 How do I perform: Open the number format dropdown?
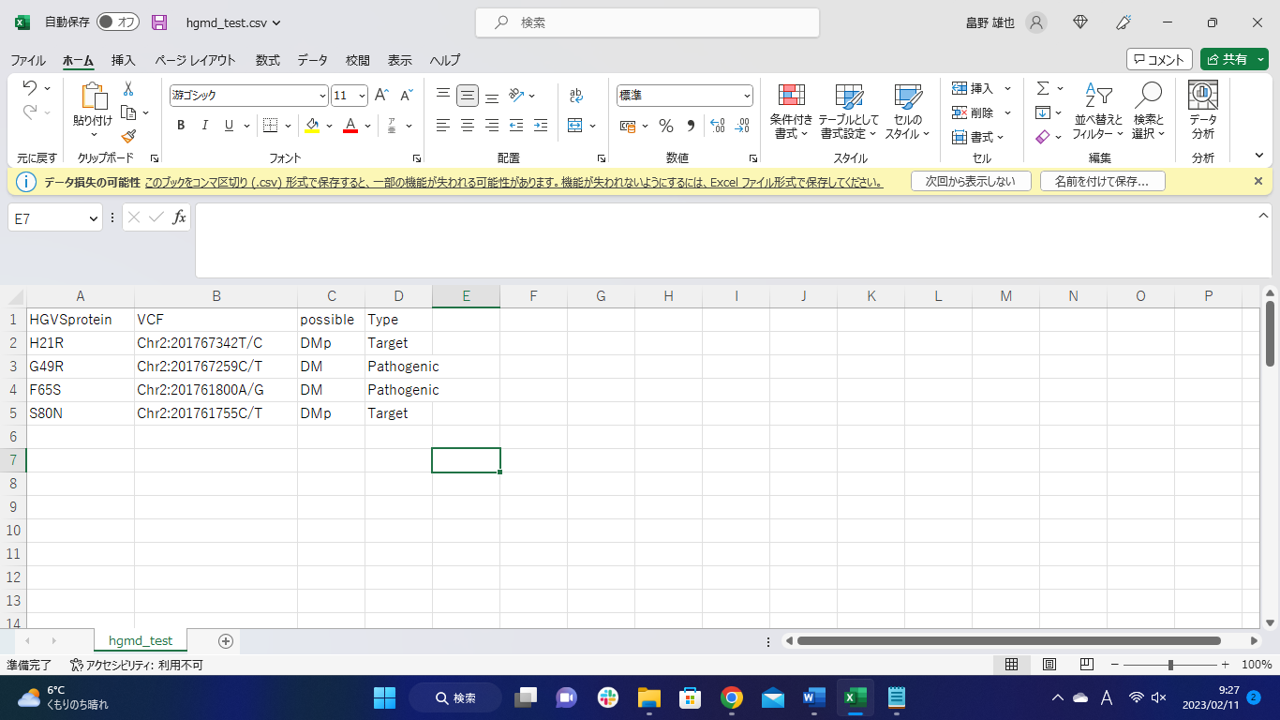click(747, 96)
